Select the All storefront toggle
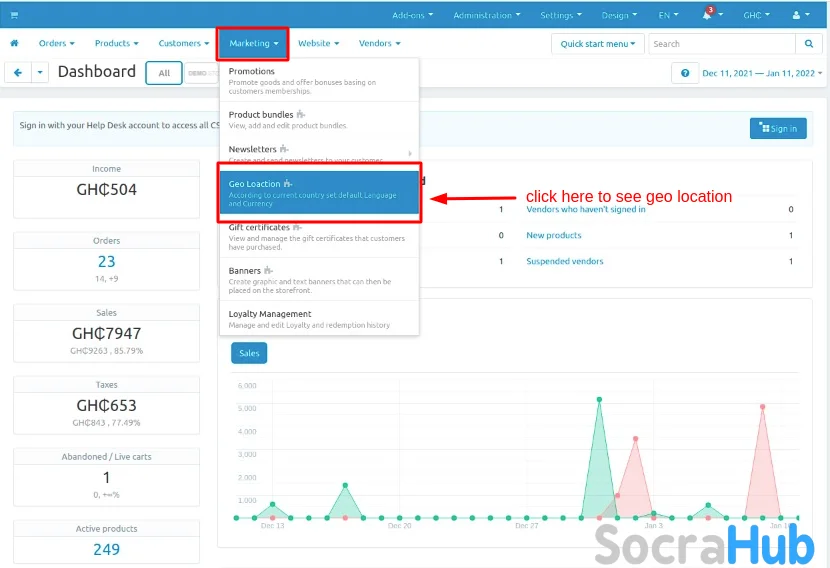This screenshot has width=830, height=568. (164, 73)
